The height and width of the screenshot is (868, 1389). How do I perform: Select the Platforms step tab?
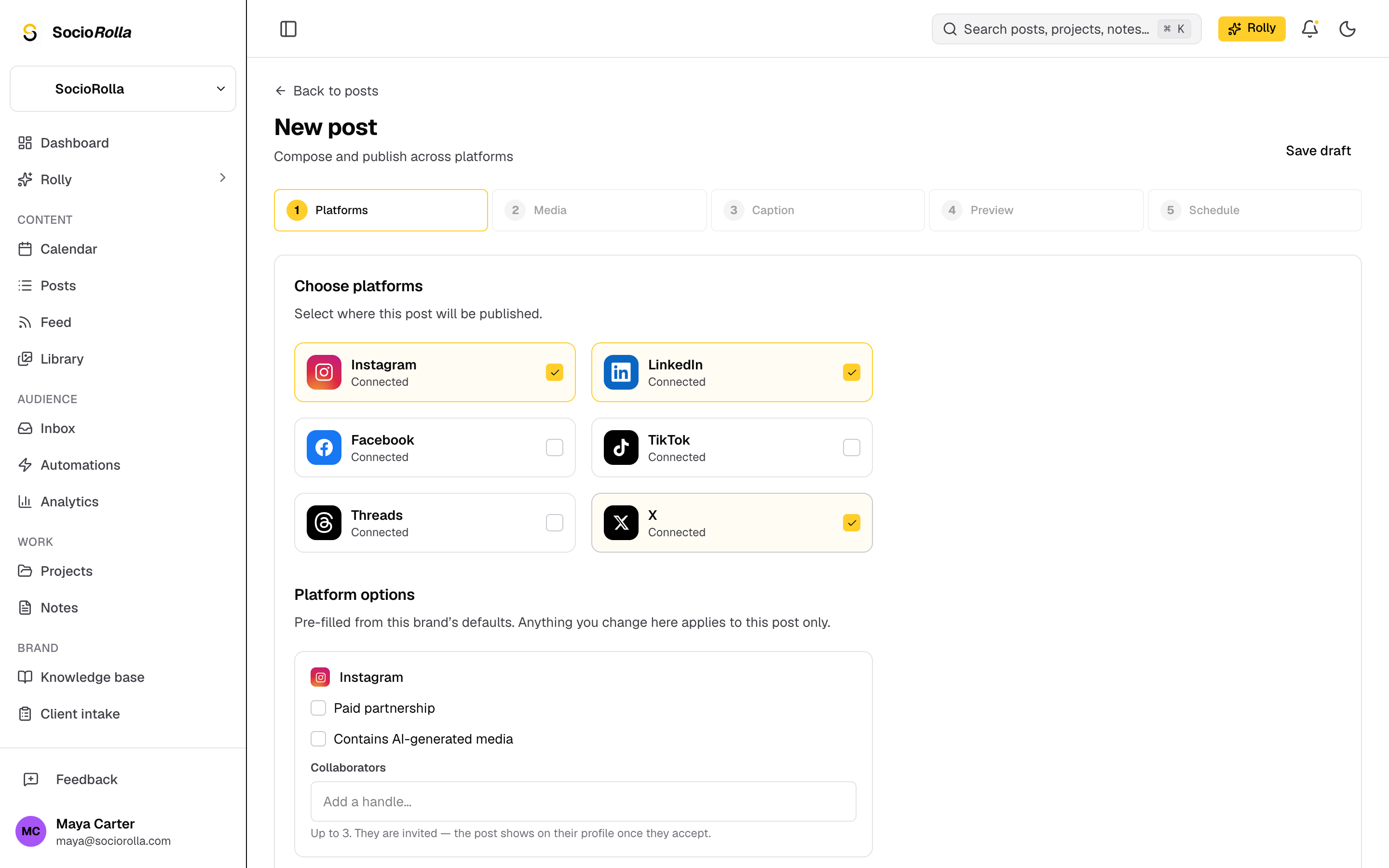click(x=381, y=210)
